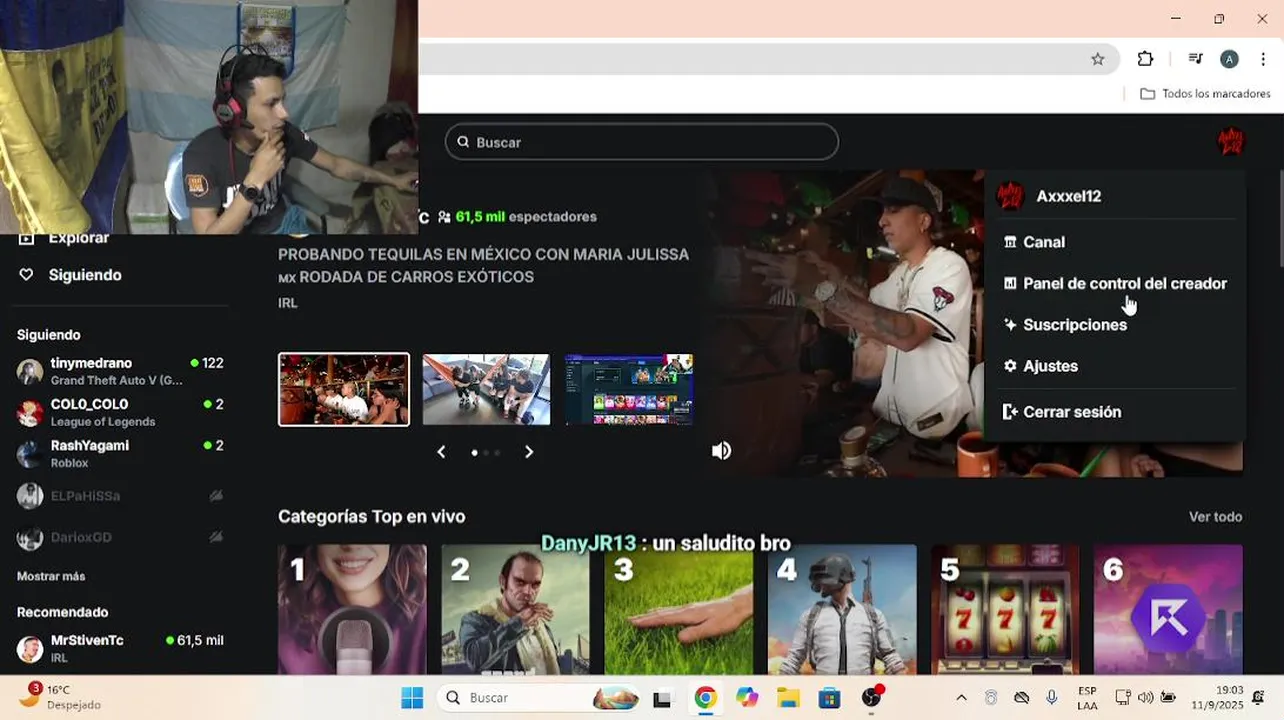This screenshot has width=1284, height=720.
Task: Open Chrome three-dot menu
Action: (x=1263, y=59)
